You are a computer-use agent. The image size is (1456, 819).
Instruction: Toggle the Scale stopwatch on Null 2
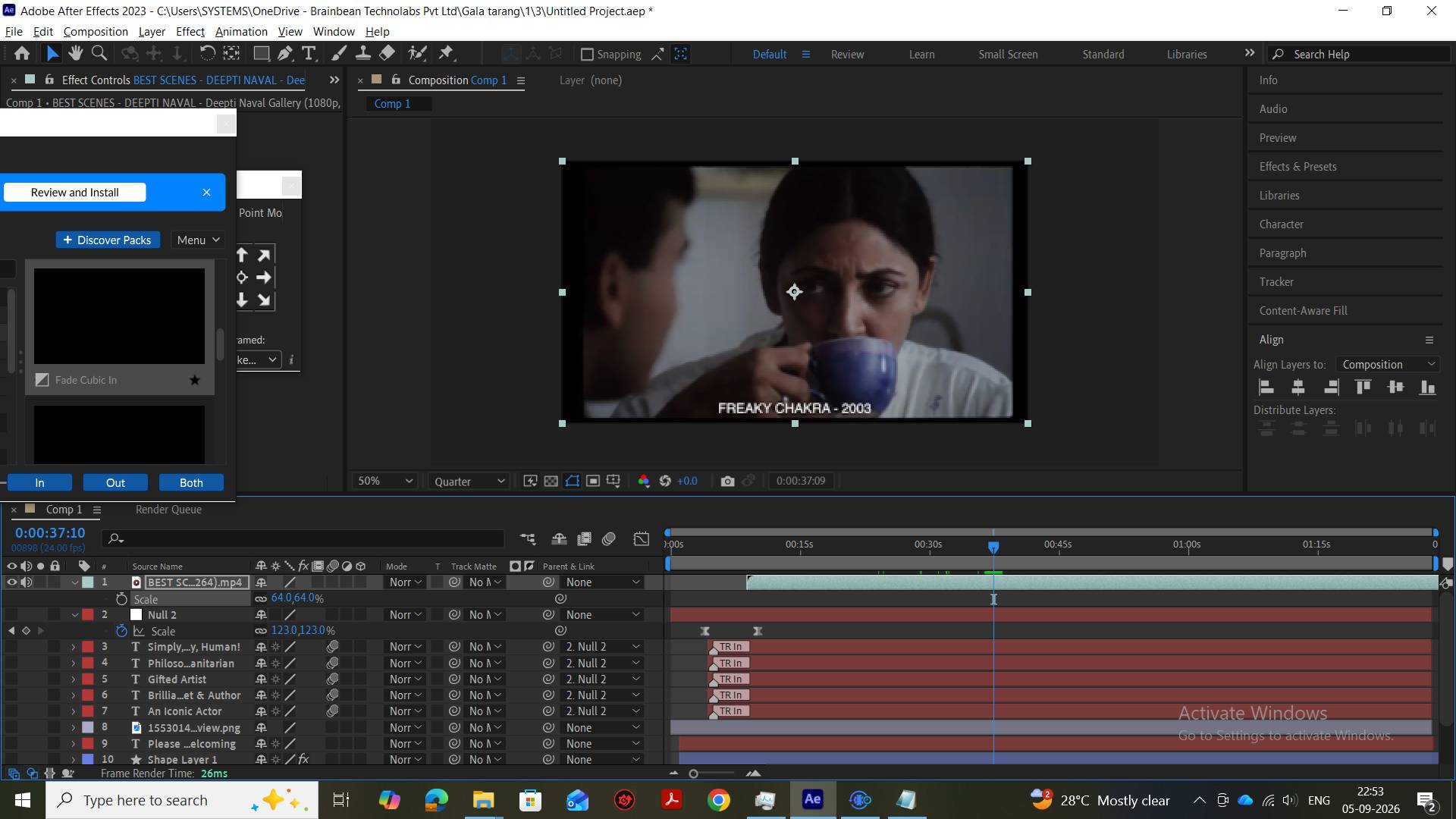click(121, 630)
